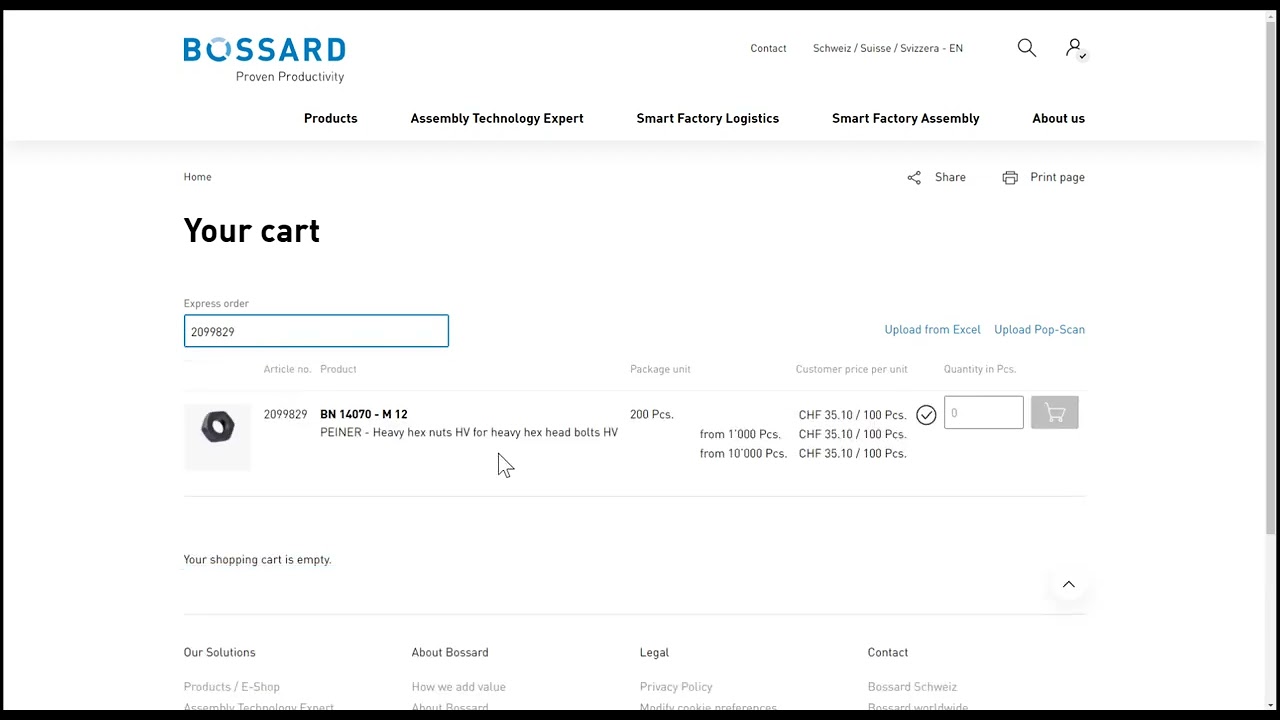Open product BN 14070 - M 12

coord(363,414)
